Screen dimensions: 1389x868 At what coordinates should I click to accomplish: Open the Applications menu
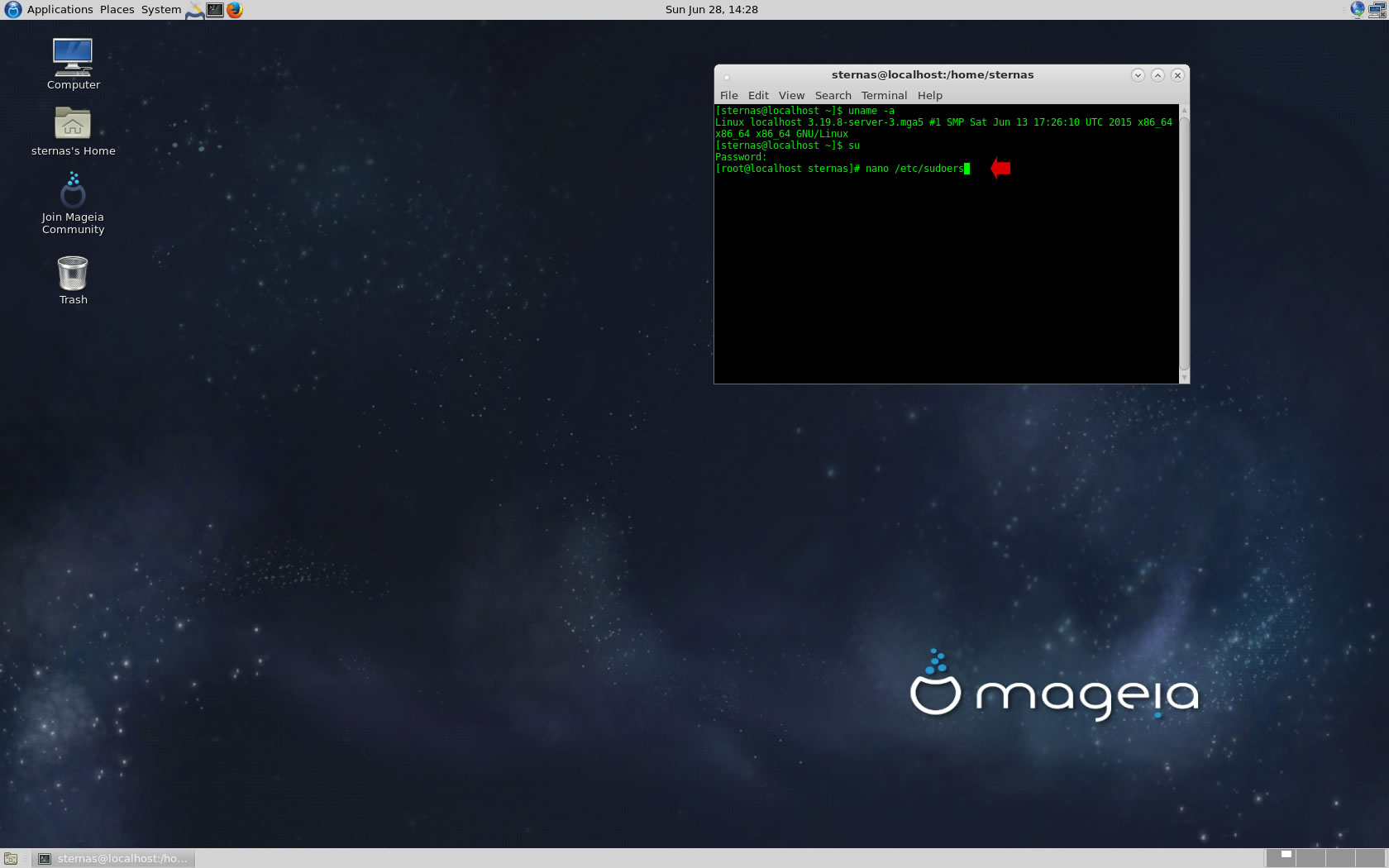[60, 10]
